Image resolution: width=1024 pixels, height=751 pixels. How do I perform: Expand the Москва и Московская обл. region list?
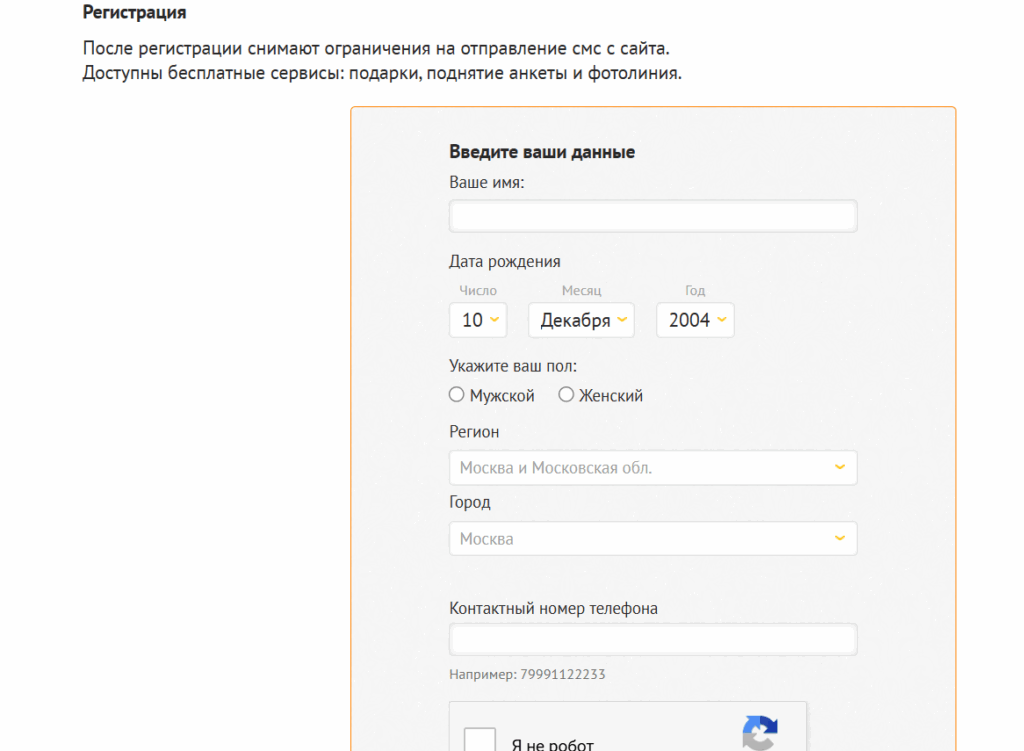click(652, 467)
